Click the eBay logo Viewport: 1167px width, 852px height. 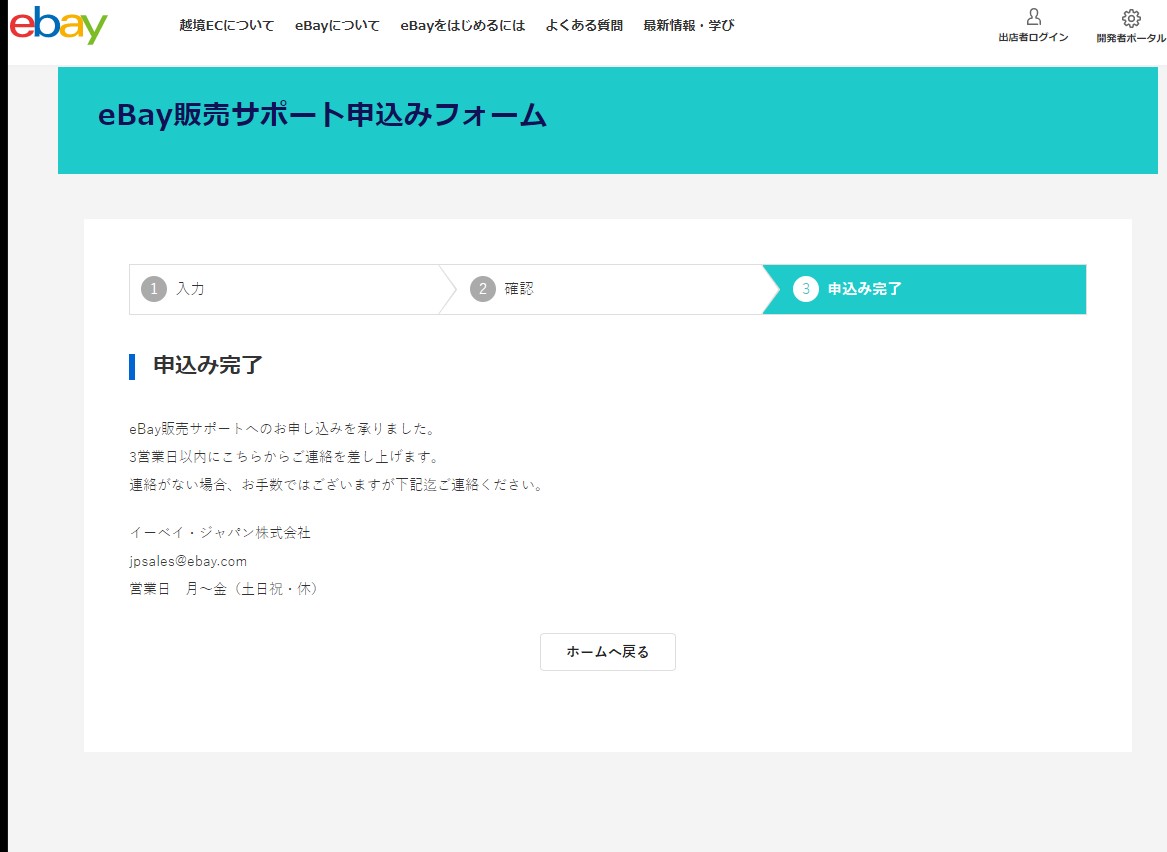tap(58, 26)
